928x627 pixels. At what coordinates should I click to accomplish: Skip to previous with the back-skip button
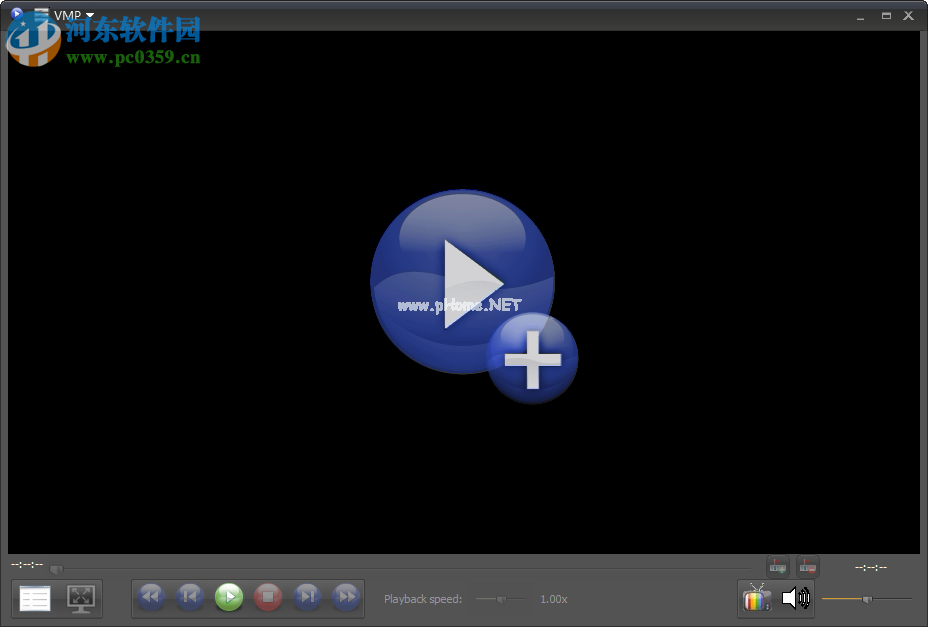tap(189, 596)
